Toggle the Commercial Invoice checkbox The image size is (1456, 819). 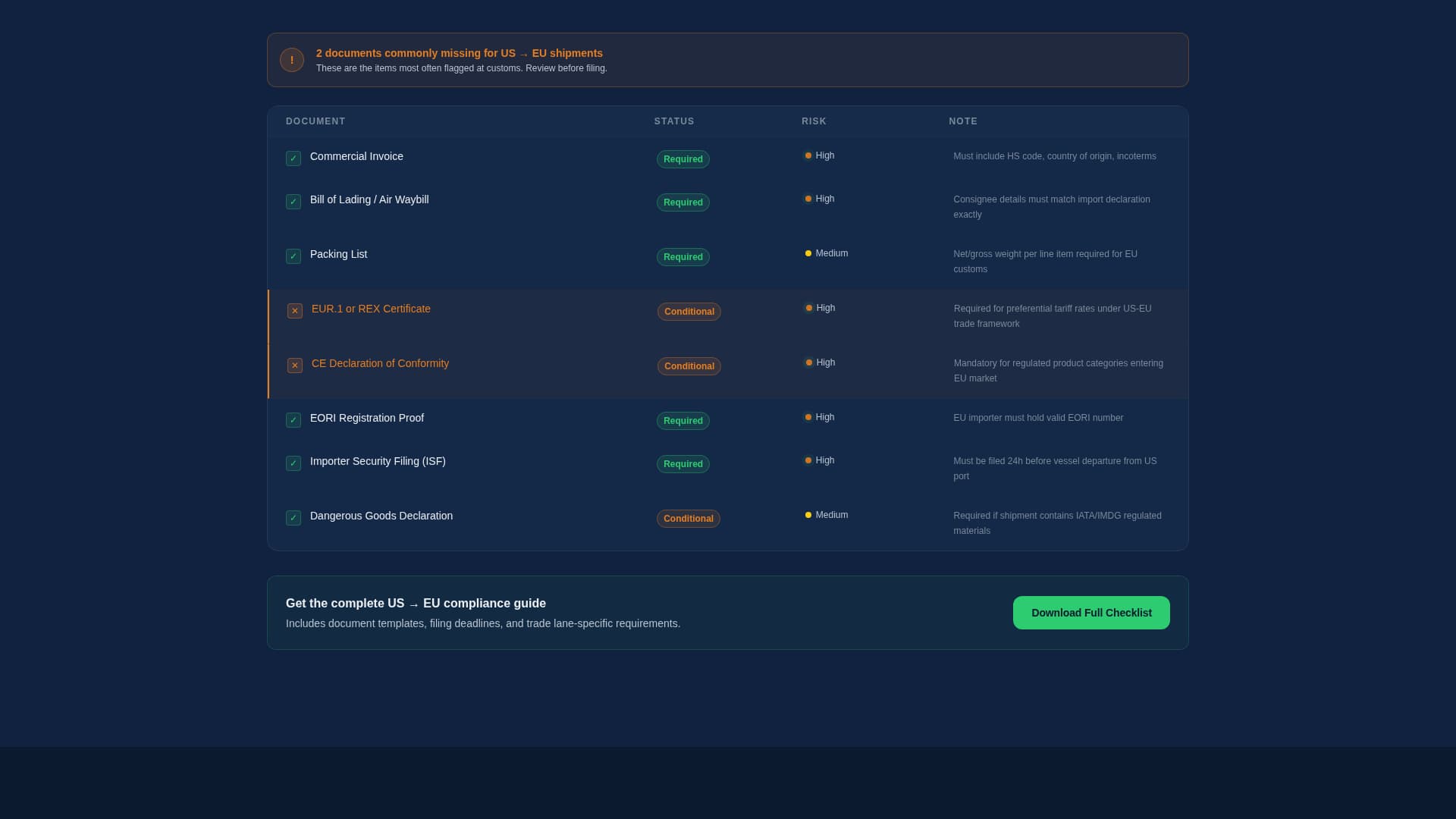293,158
